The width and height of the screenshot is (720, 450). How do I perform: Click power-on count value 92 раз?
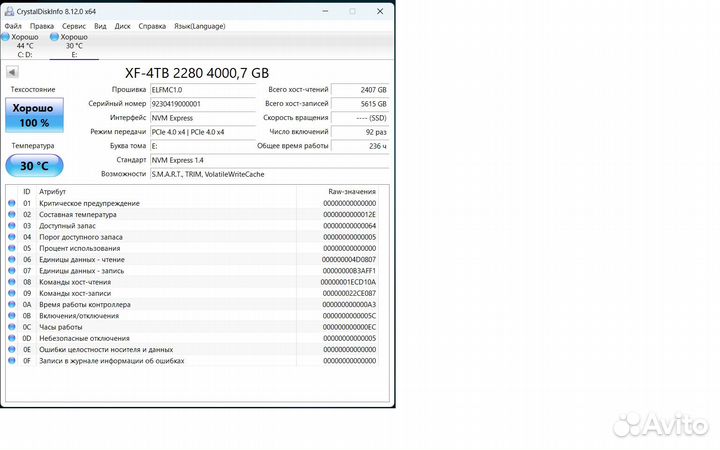tap(360, 132)
